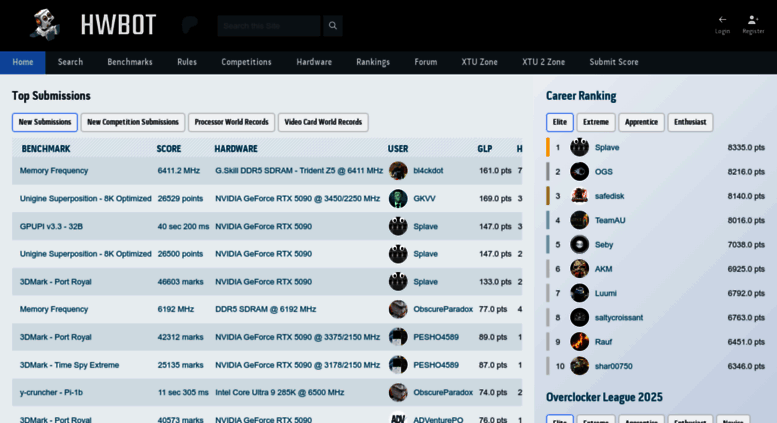Click the Register user icon
The height and width of the screenshot is (423, 777).
click(753, 20)
